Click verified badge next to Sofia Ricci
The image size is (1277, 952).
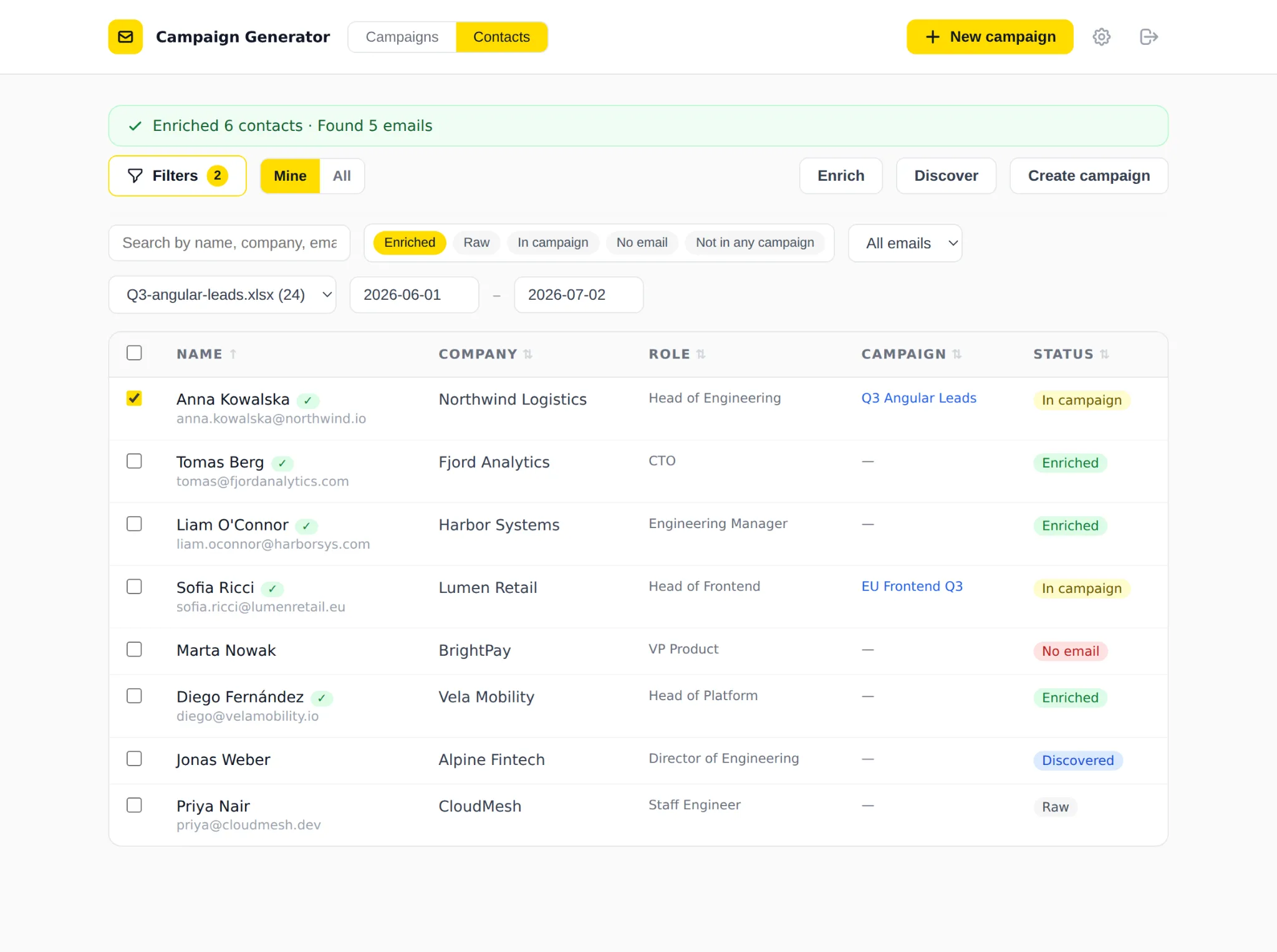272,589
